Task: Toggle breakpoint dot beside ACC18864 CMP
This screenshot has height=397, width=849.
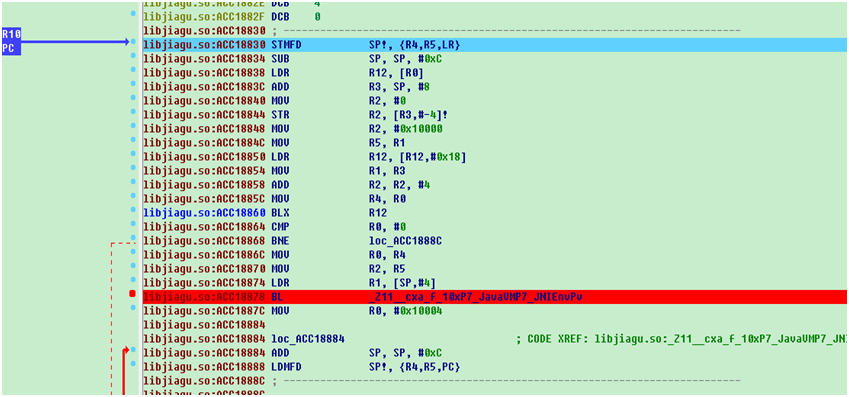Action: click(133, 224)
